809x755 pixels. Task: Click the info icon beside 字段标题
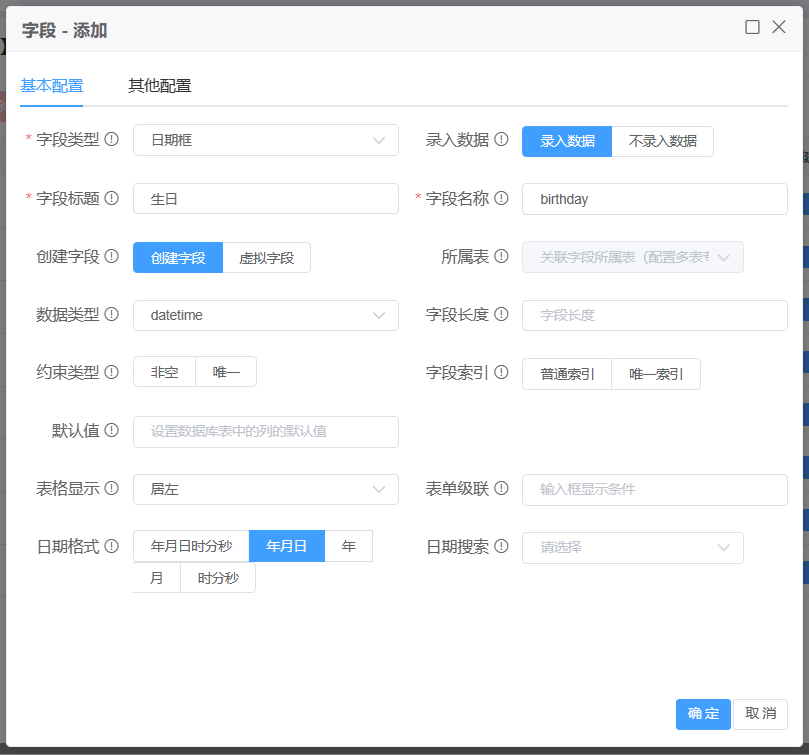click(112, 198)
